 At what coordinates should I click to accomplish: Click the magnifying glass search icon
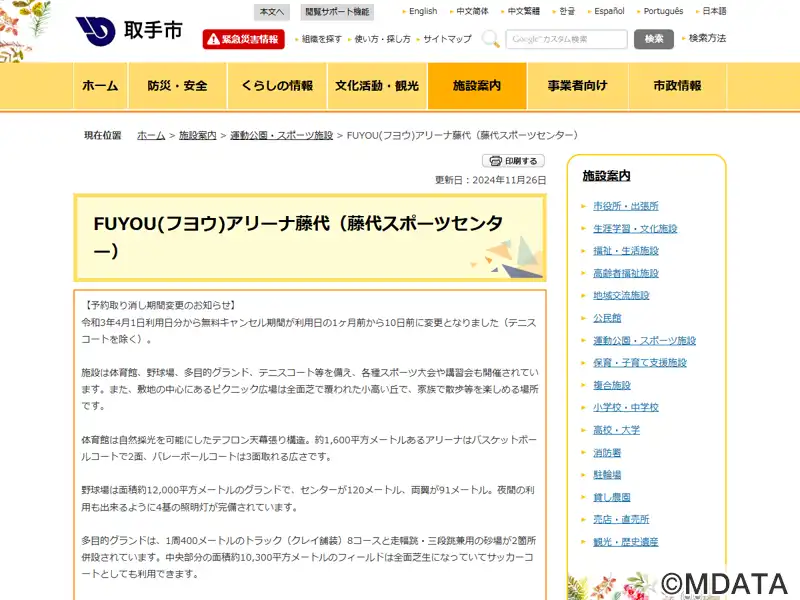491,39
